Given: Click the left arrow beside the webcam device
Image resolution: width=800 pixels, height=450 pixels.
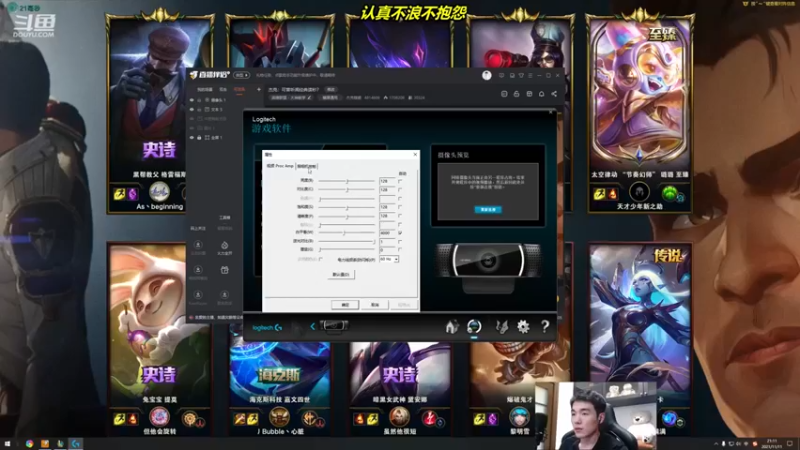Looking at the screenshot, I should click(x=313, y=326).
